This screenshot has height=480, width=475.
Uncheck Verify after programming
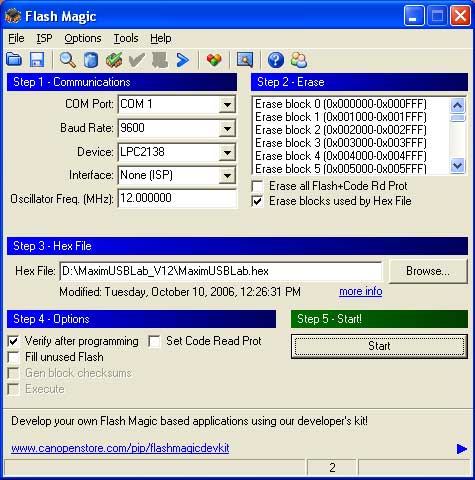[x=13, y=341]
